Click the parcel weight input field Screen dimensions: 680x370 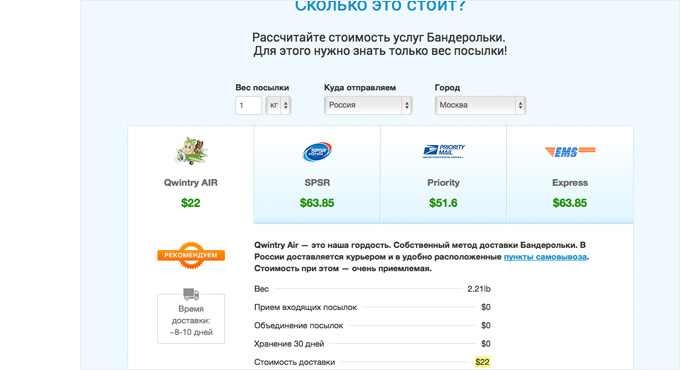(x=248, y=105)
